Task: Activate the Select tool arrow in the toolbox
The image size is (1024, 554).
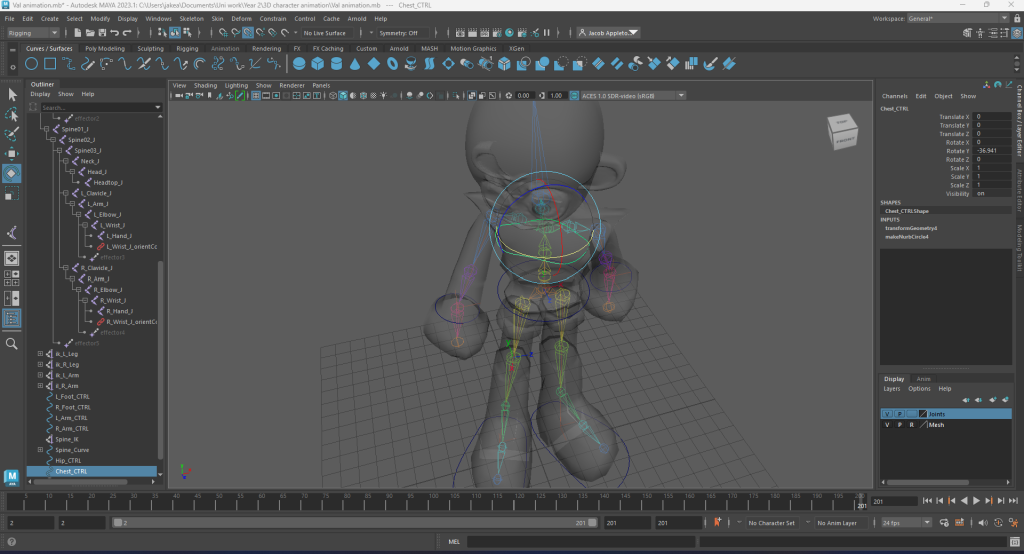Action: point(12,94)
